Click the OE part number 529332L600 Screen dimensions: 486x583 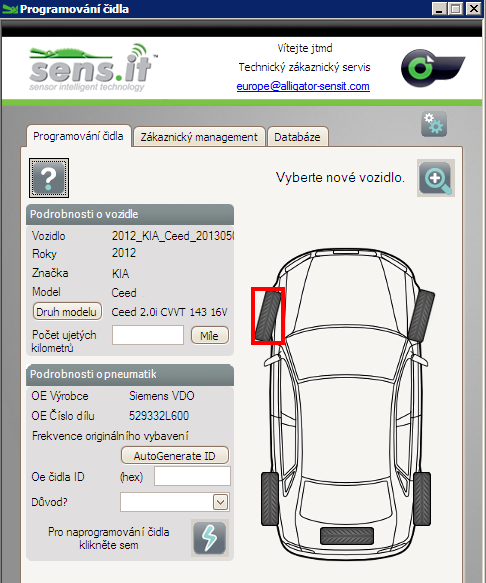point(159,415)
